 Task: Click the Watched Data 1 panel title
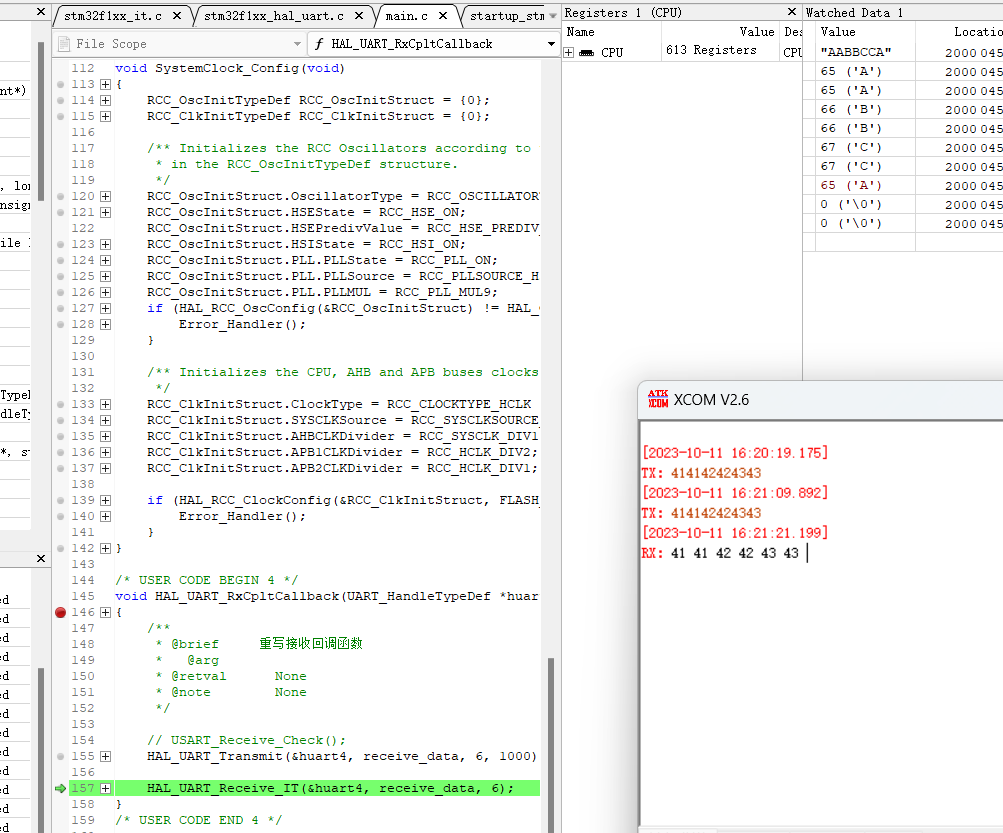pos(855,12)
